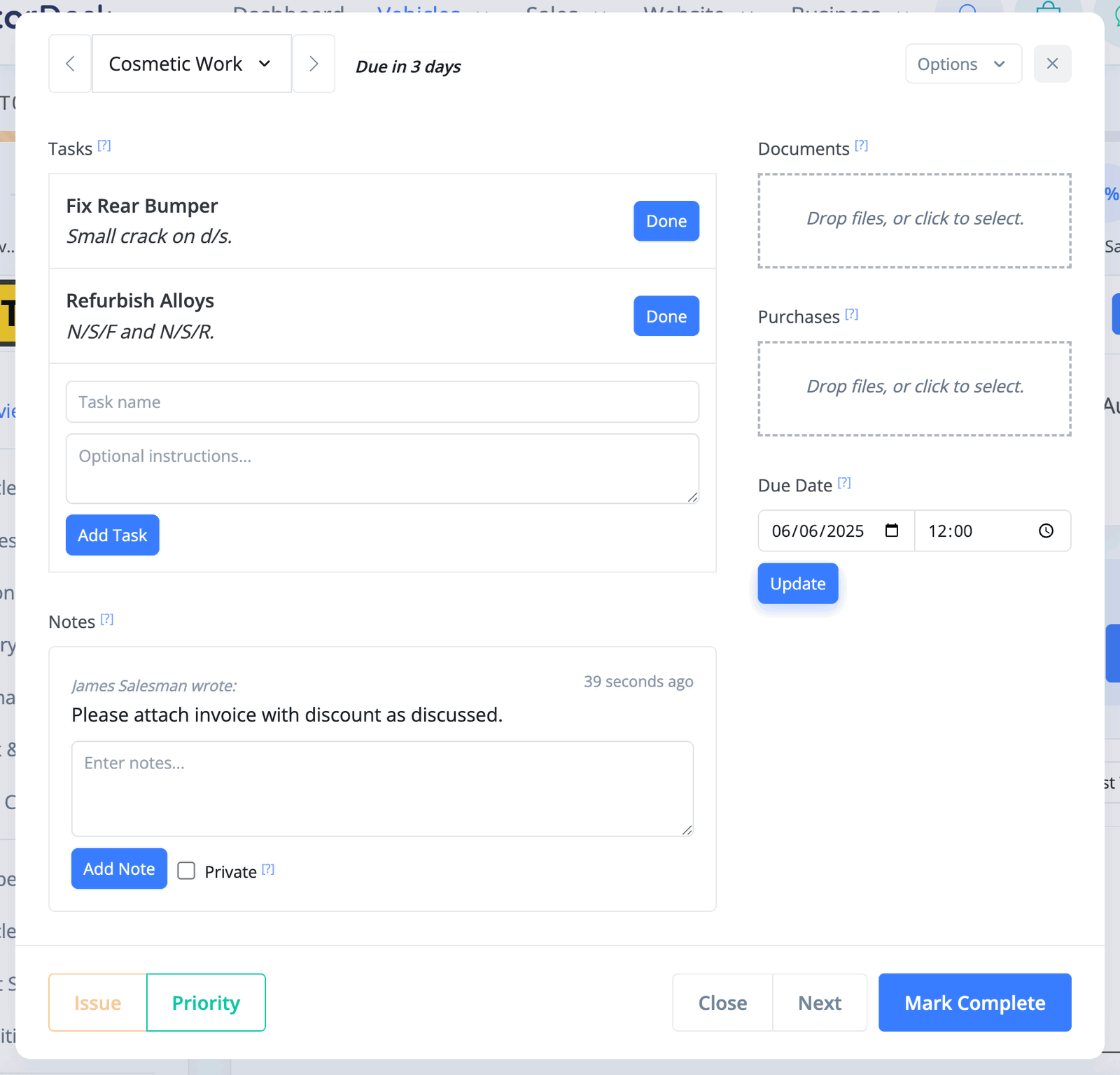Open the Options dropdown menu
Viewport: 1120px width, 1075px height.
(963, 64)
